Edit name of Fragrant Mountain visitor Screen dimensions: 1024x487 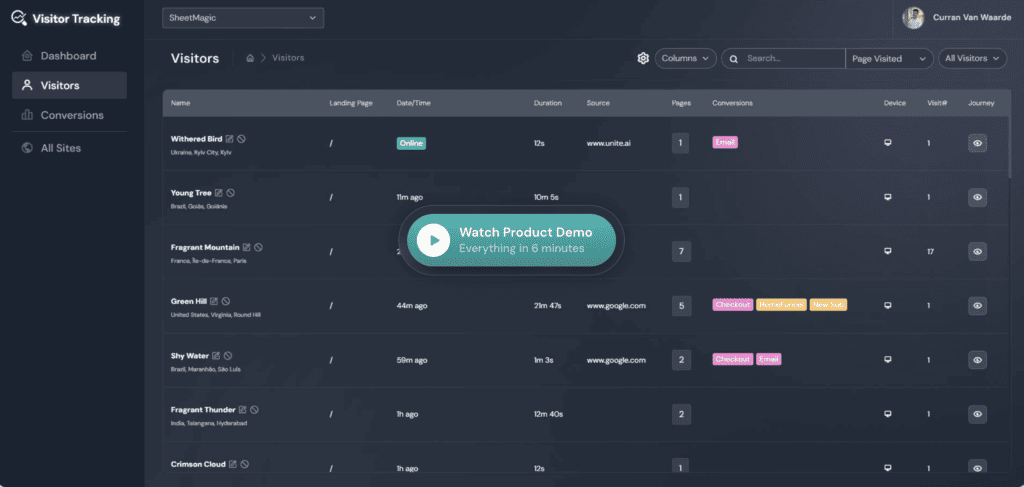point(246,247)
